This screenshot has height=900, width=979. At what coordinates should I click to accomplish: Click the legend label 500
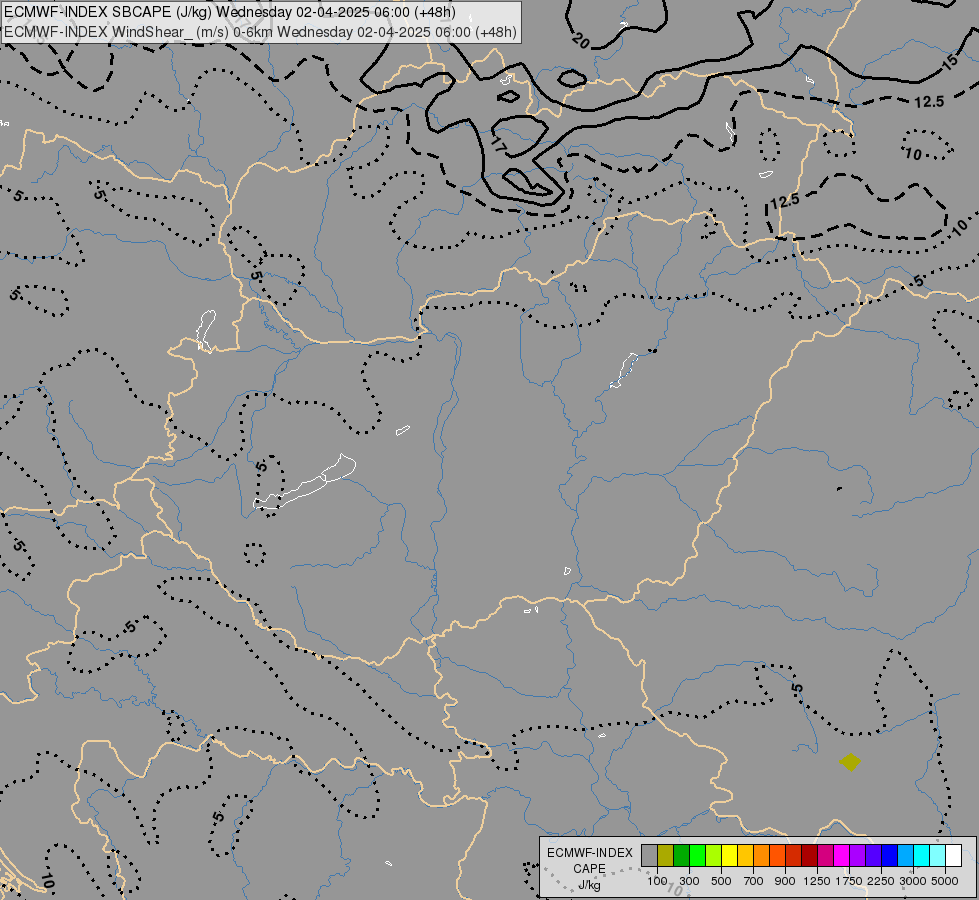[x=721, y=881]
